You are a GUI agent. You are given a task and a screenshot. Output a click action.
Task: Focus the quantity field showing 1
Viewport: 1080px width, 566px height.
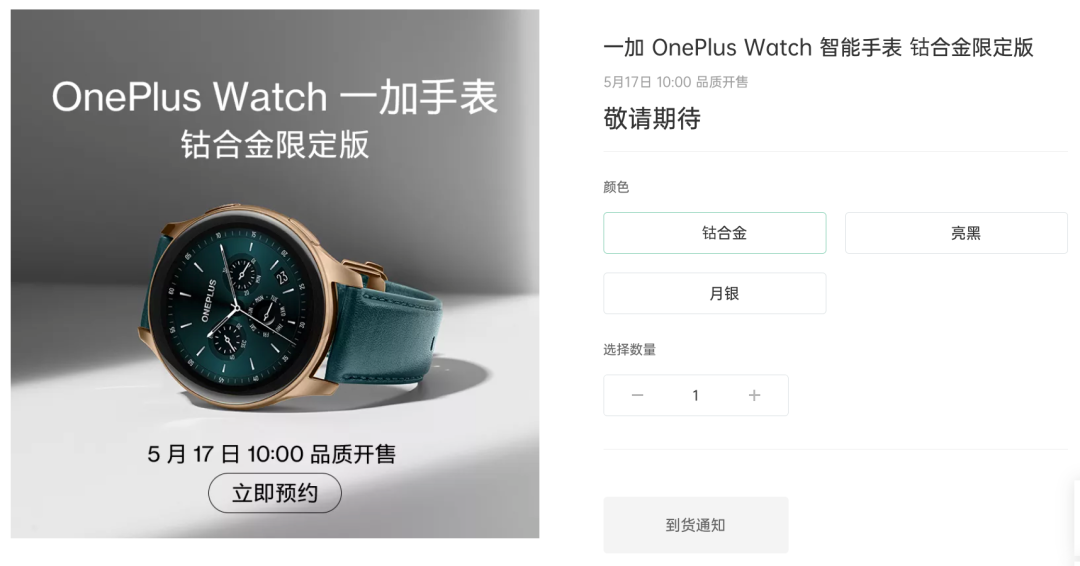pyautogui.click(x=696, y=395)
